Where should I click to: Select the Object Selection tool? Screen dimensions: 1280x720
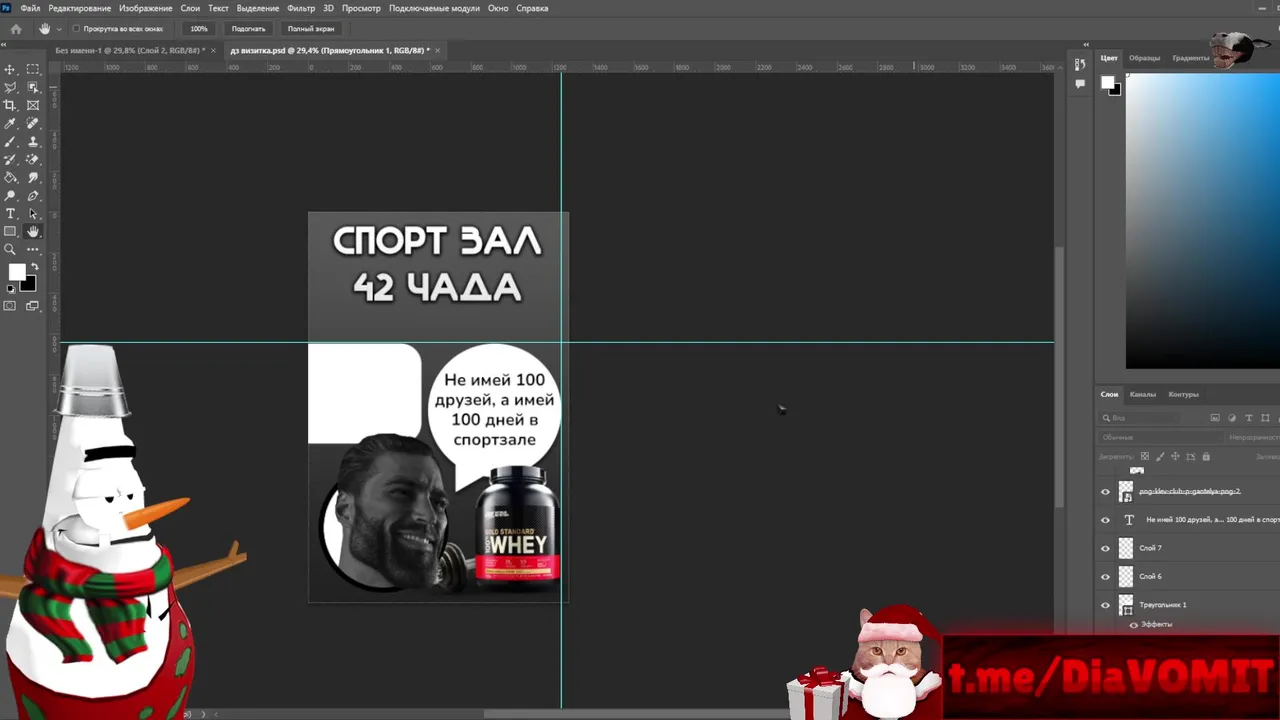click(x=33, y=87)
